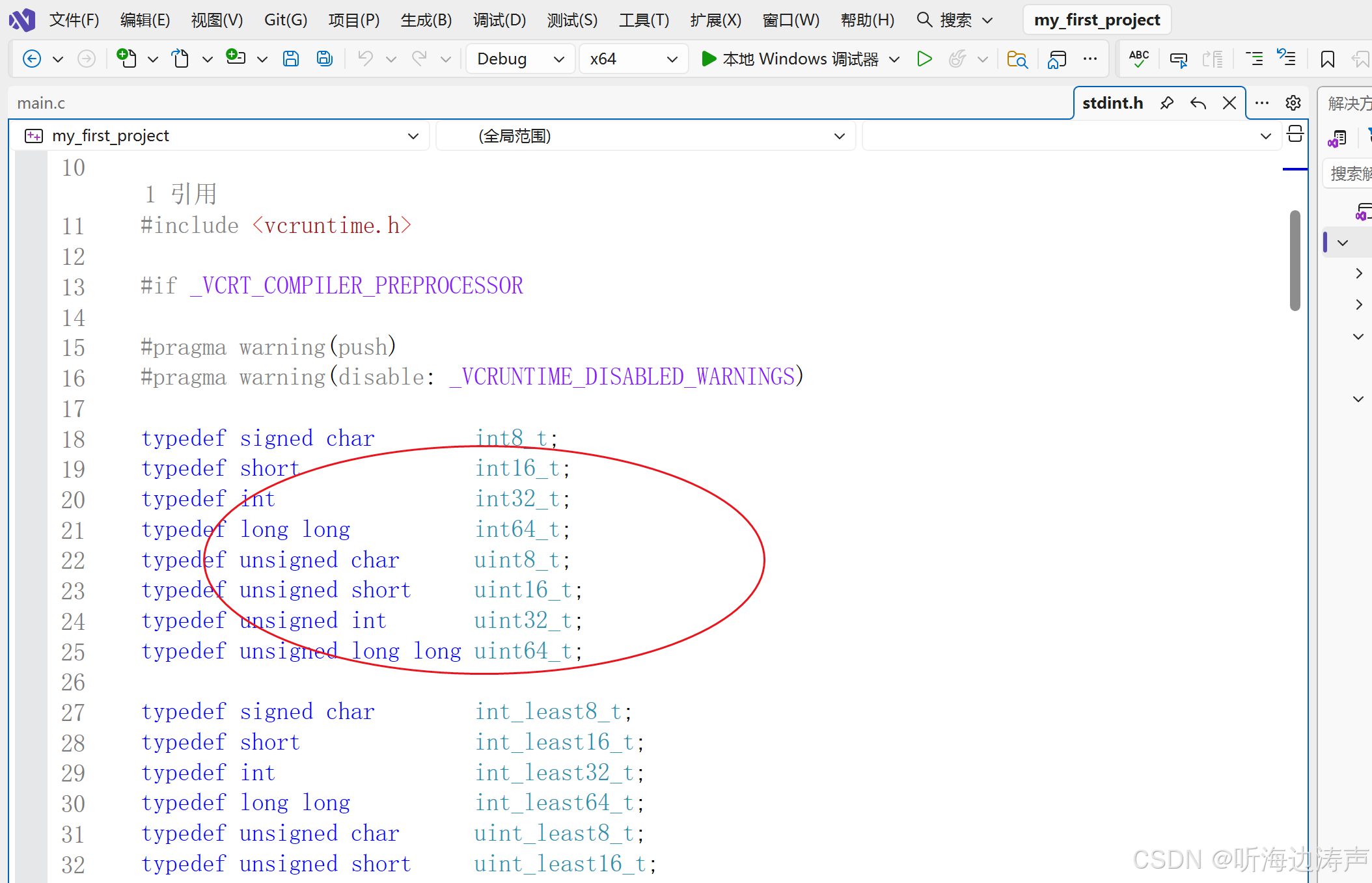This screenshot has width=1372, height=883.
Task: Click the split editor window icon
Action: point(1295,134)
